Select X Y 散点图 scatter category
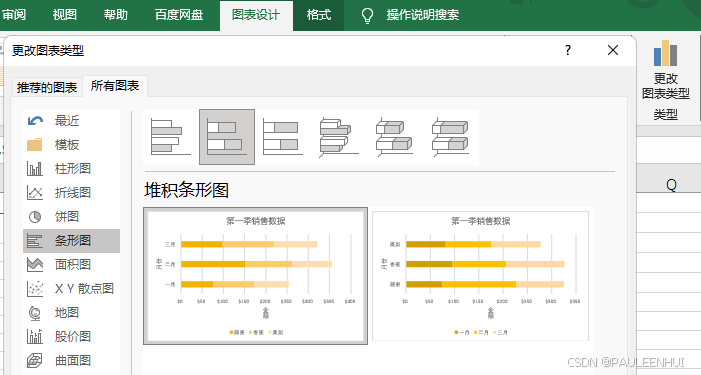This screenshot has width=701, height=375. (x=72, y=289)
